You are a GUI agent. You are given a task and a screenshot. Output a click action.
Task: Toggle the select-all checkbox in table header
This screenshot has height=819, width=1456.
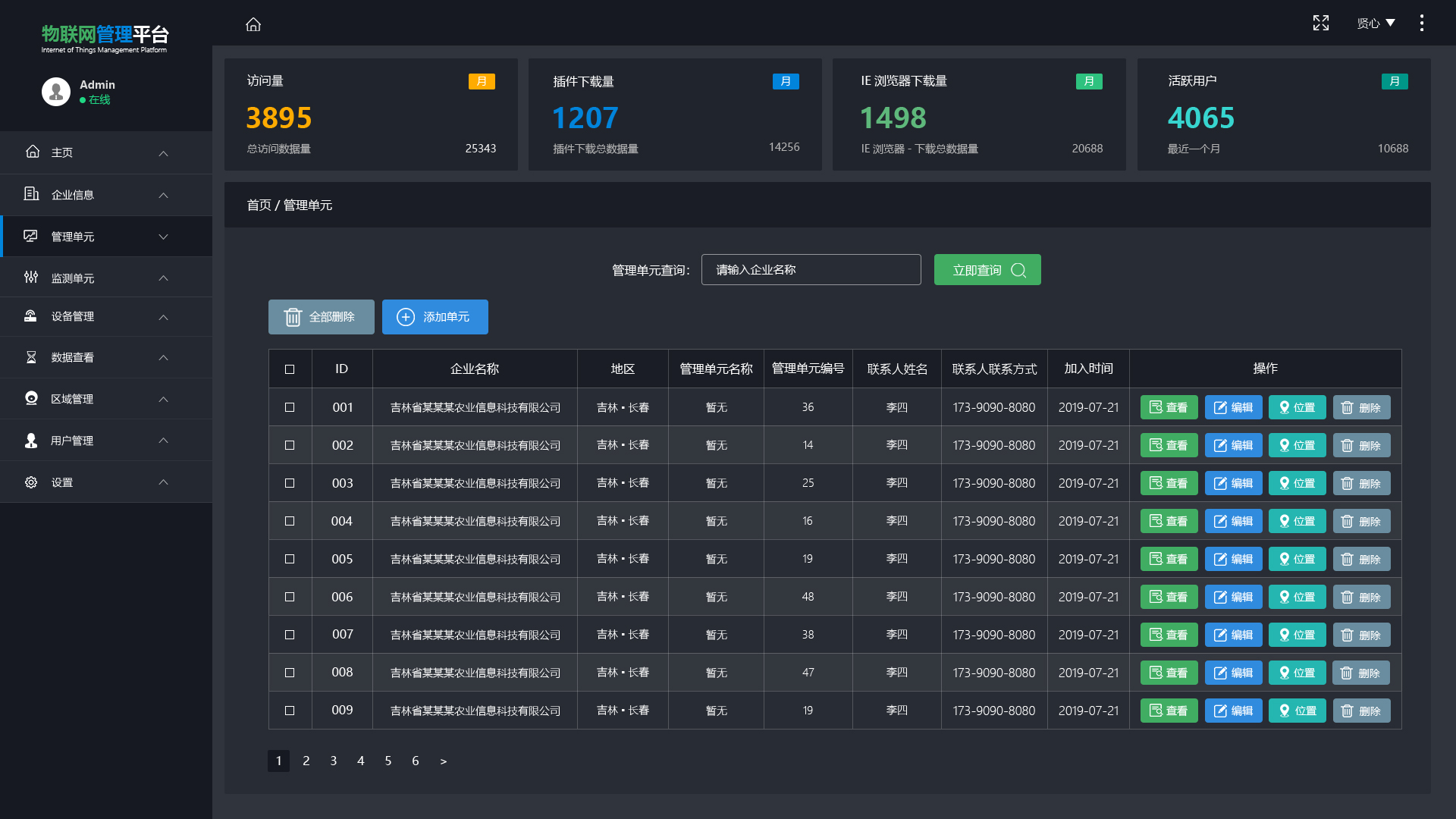[290, 369]
